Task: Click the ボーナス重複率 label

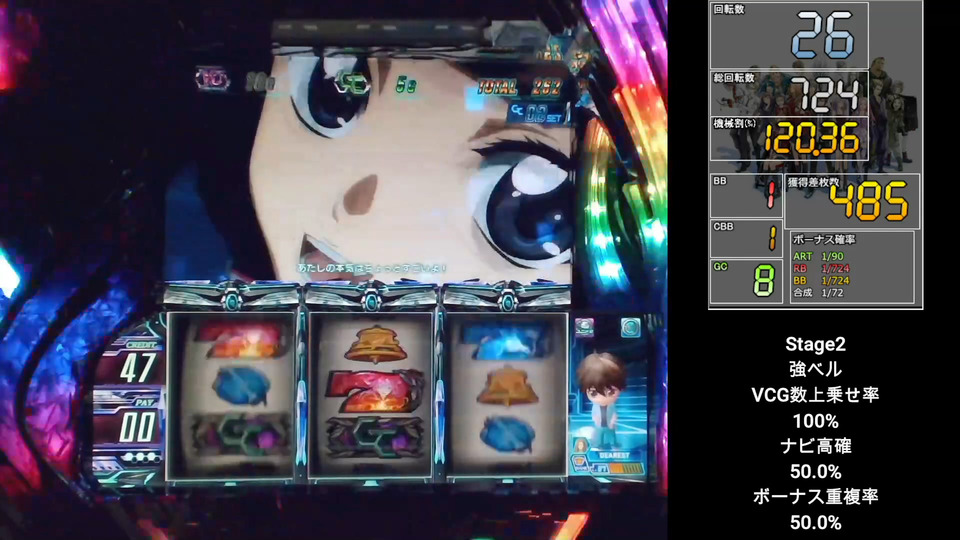Action: pyautogui.click(x=816, y=497)
